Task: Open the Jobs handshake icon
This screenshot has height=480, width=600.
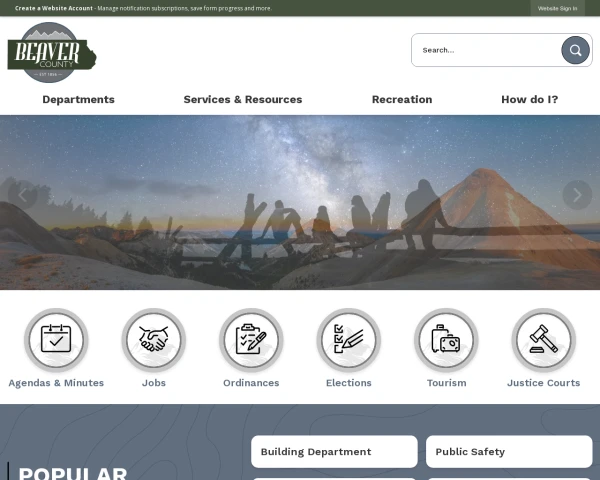Action: [154, 340]
